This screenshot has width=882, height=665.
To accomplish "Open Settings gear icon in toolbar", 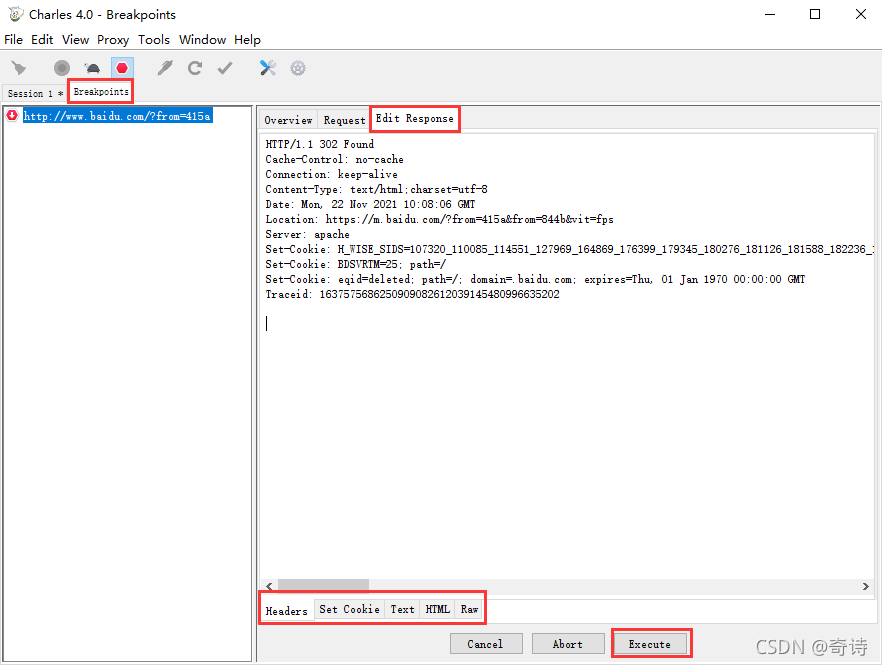I will click(298, 68).
